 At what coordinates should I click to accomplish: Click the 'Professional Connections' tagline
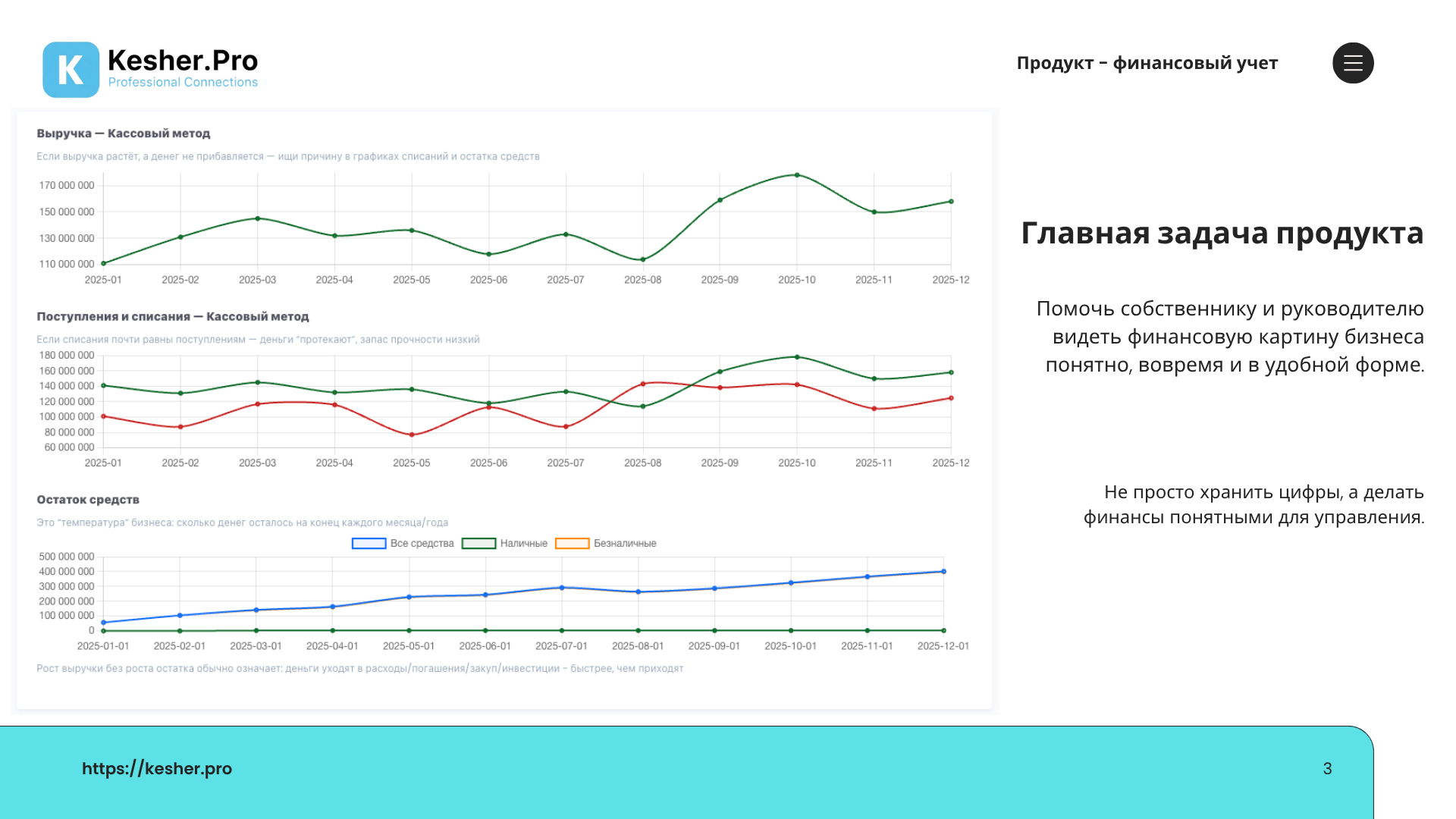click(x=183, y=83)
